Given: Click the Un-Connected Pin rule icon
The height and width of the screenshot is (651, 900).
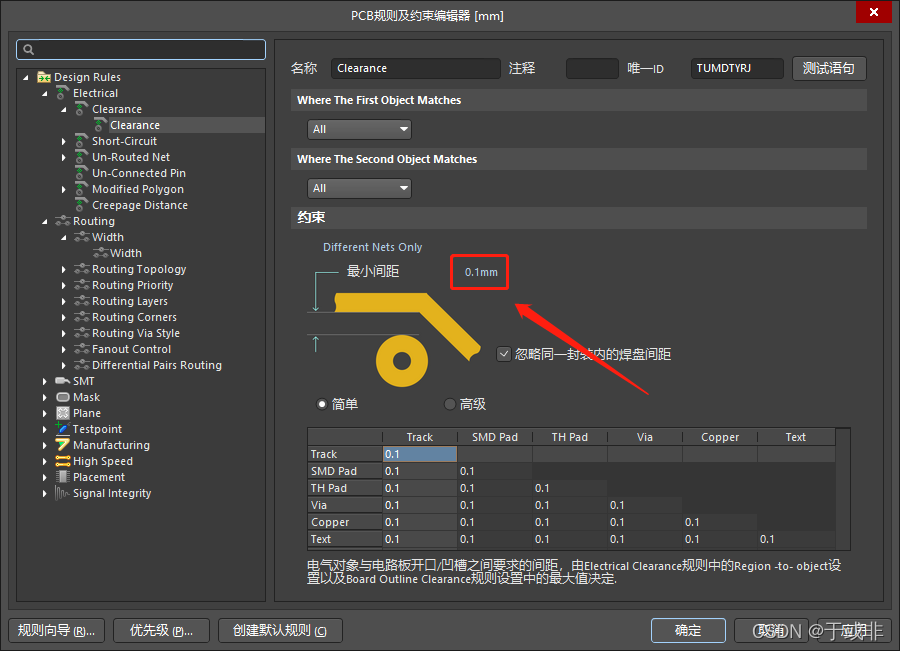Looking at the screenshot, I should 82,173.
